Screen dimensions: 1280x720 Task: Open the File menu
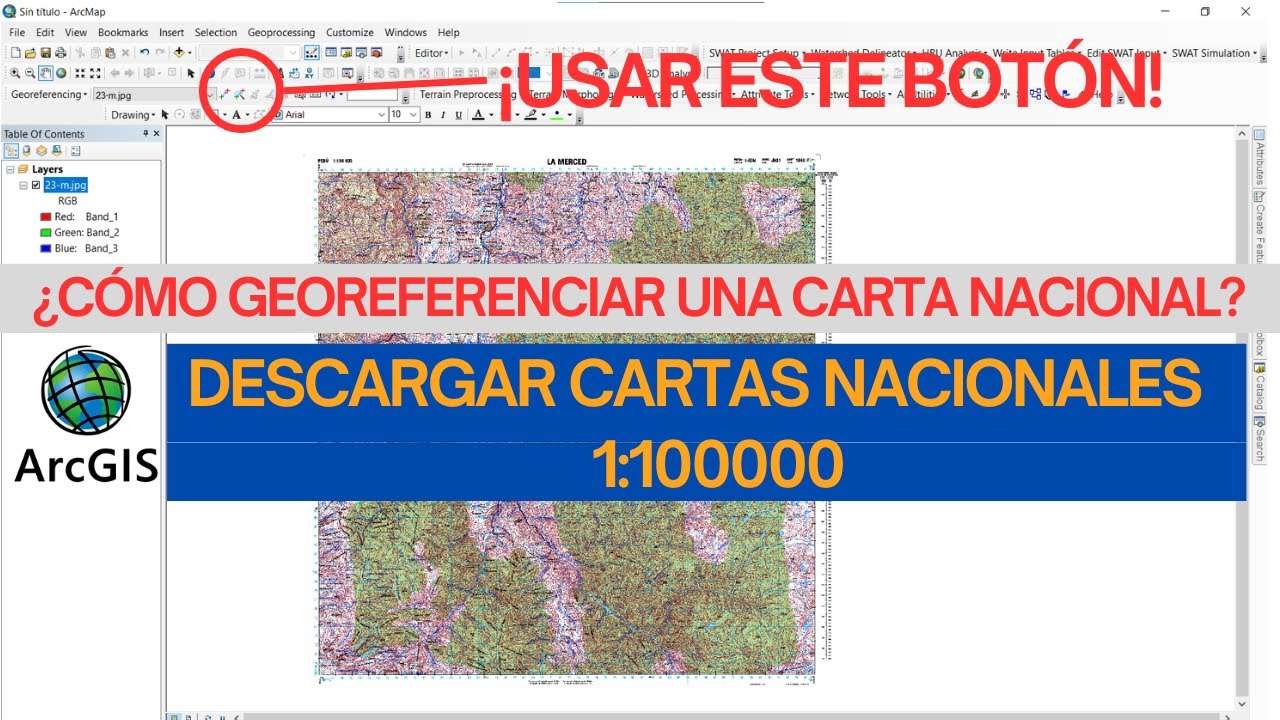(17, 32)
